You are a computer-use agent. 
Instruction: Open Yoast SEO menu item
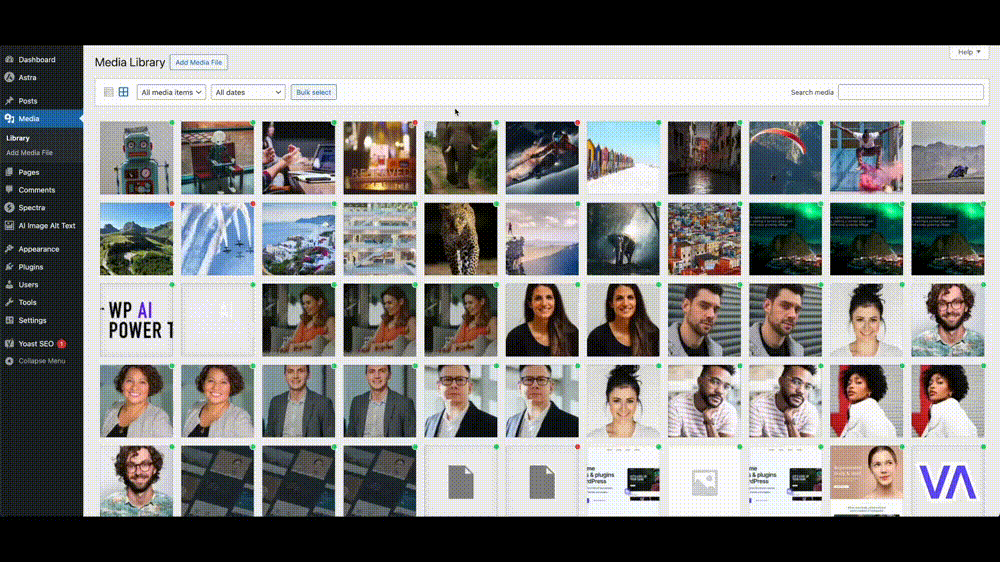point(35,343)
